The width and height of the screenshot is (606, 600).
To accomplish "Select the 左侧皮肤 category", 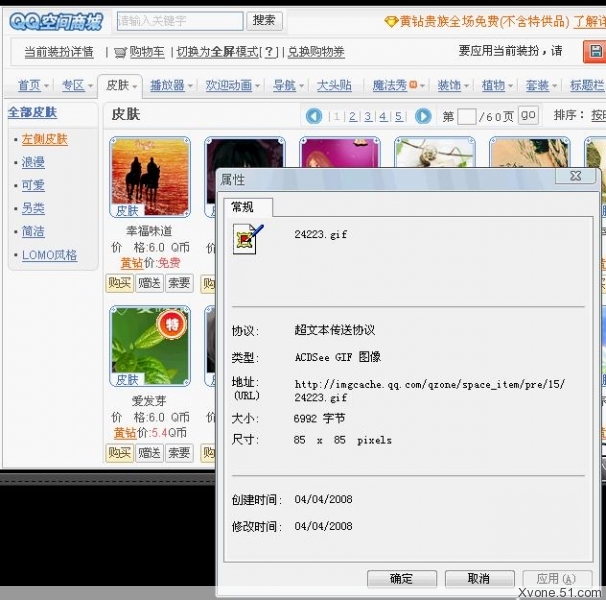I will pyautogui.click(x=44, y=139).
